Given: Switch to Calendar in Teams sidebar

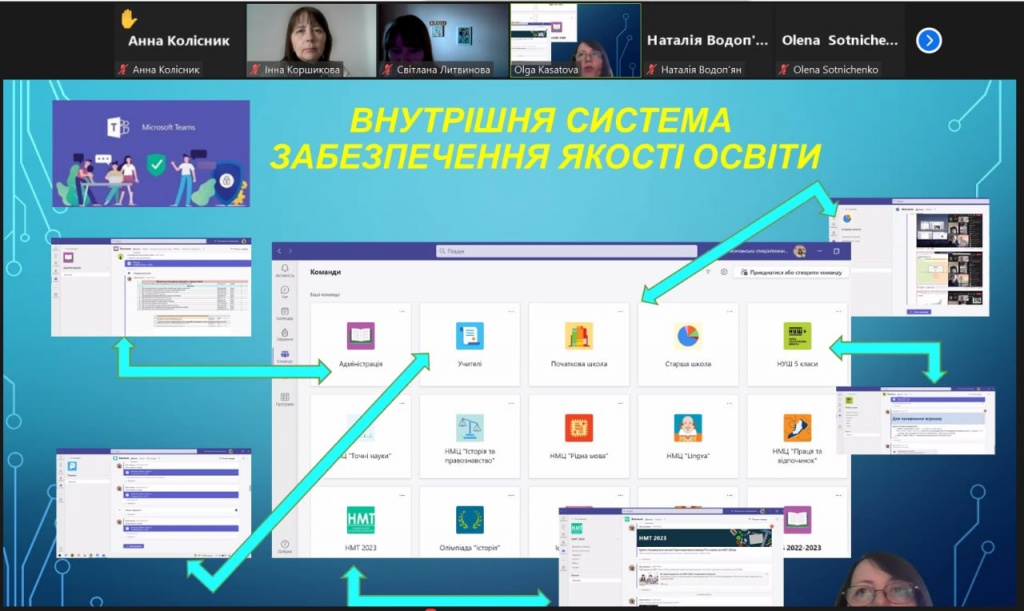Looking at the screenshot, I should coord(285,312).
